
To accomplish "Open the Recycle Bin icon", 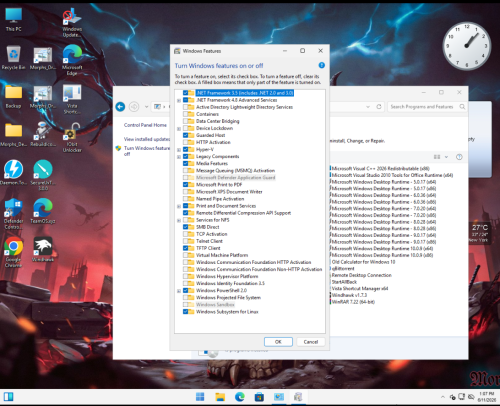I will [13, 58].
